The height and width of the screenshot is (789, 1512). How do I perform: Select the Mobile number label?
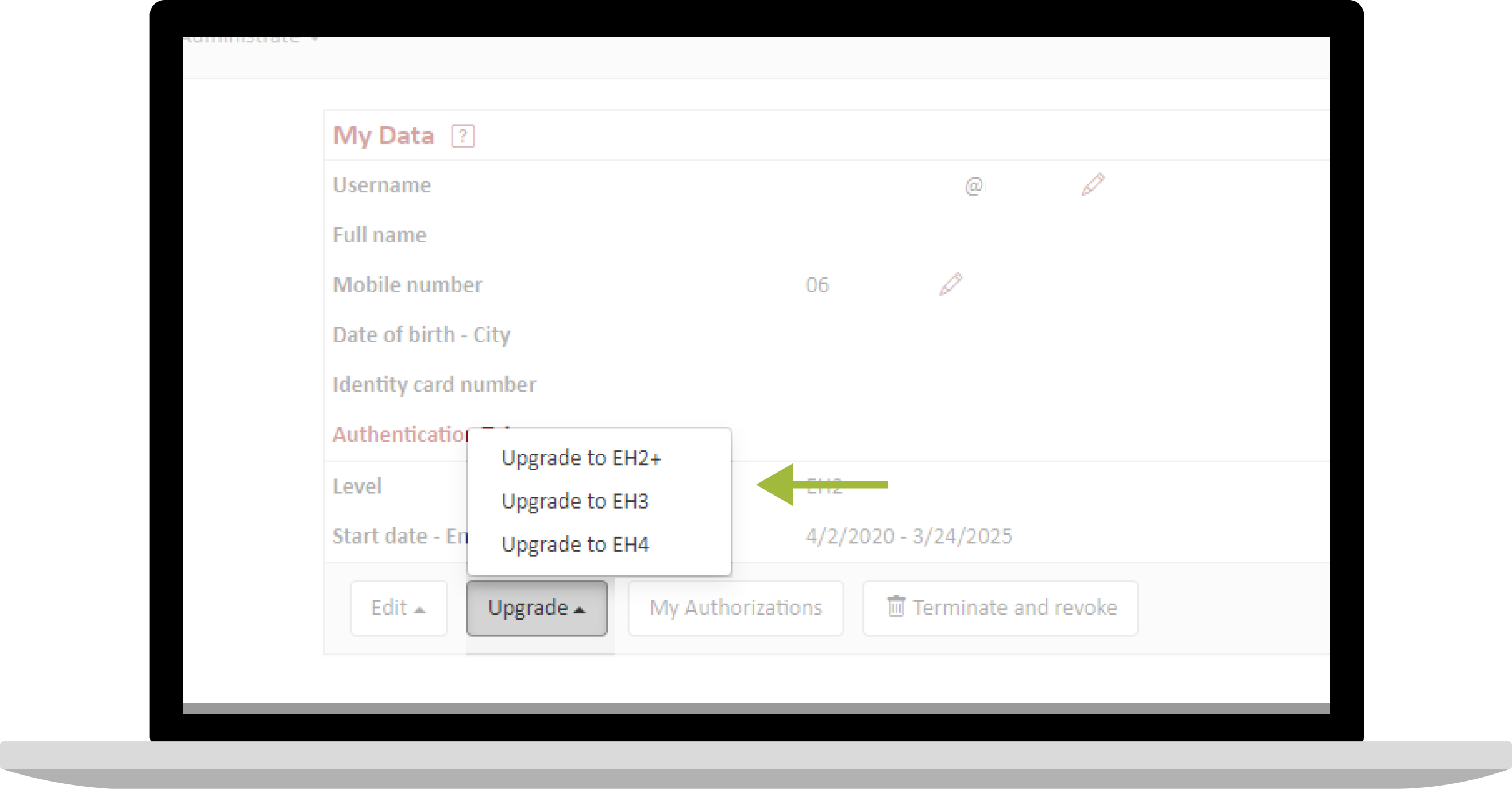pos(407,284)
